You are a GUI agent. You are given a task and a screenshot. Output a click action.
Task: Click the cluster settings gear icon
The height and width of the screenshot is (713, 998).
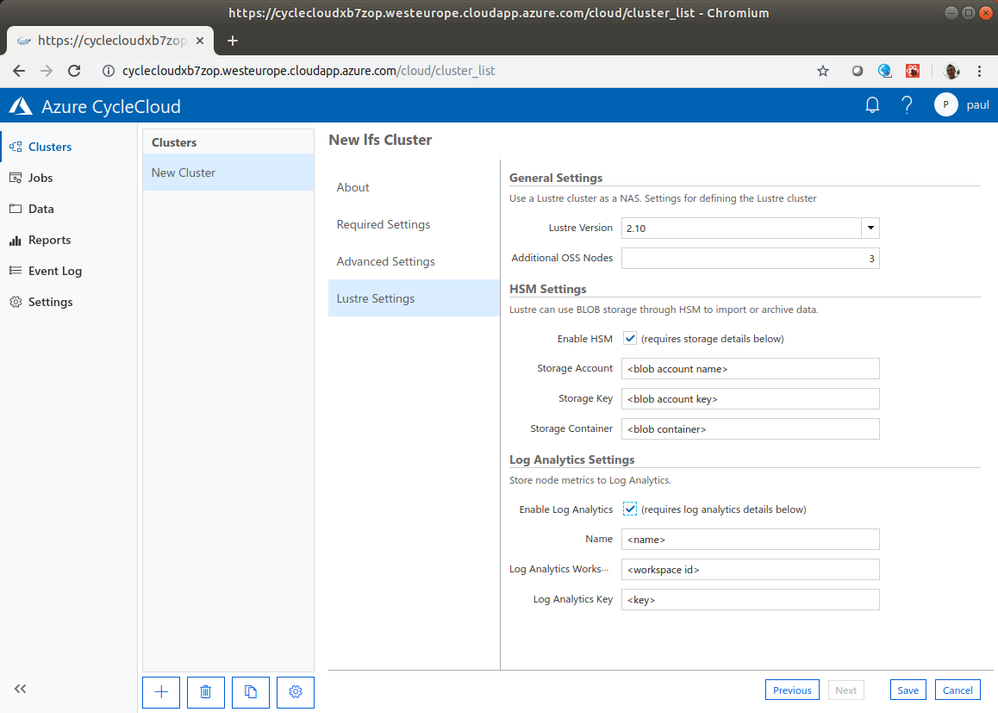(x=295, y=692)
